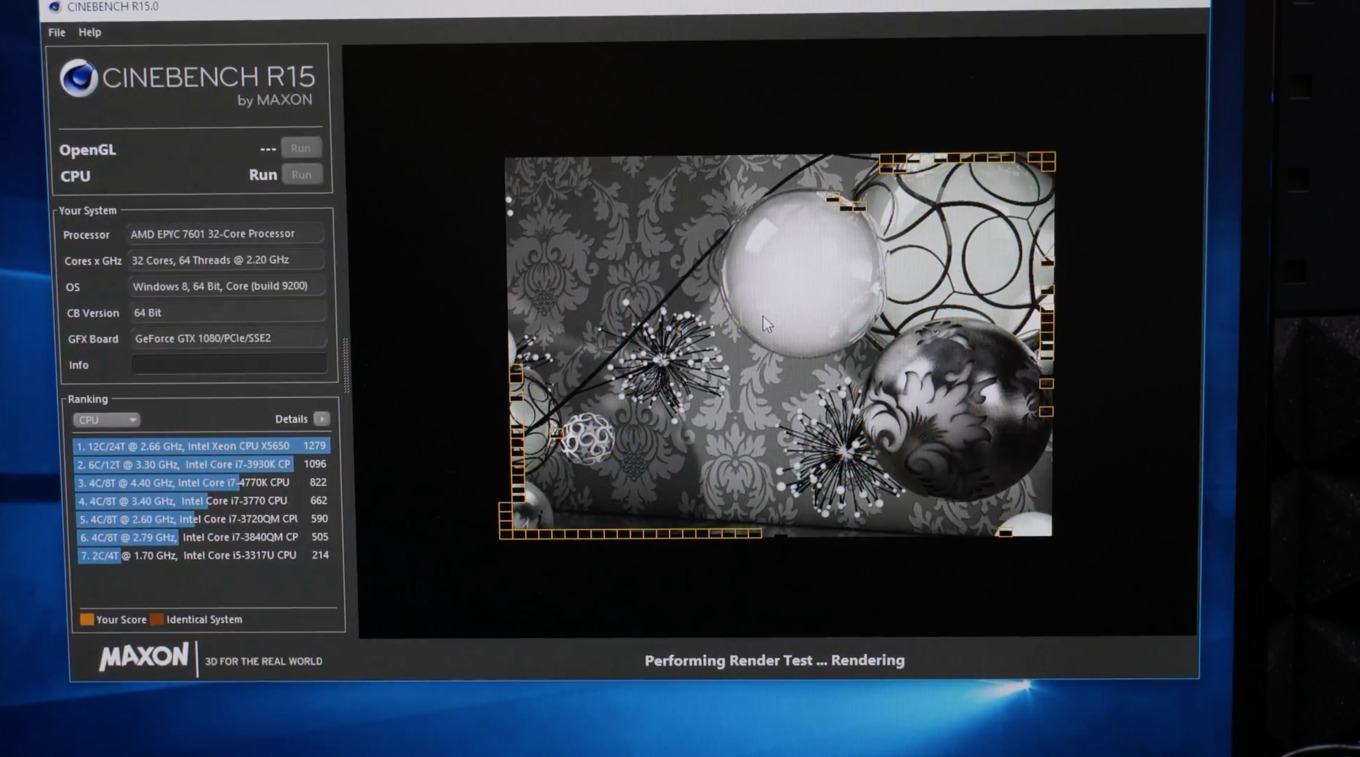
Task: Open the Help menu
Action: click(x=90, y=32)
